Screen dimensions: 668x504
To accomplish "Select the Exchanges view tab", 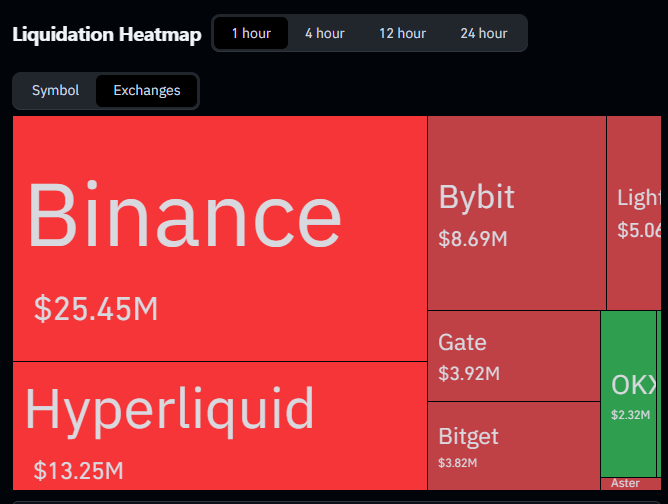I will (147, 90).
